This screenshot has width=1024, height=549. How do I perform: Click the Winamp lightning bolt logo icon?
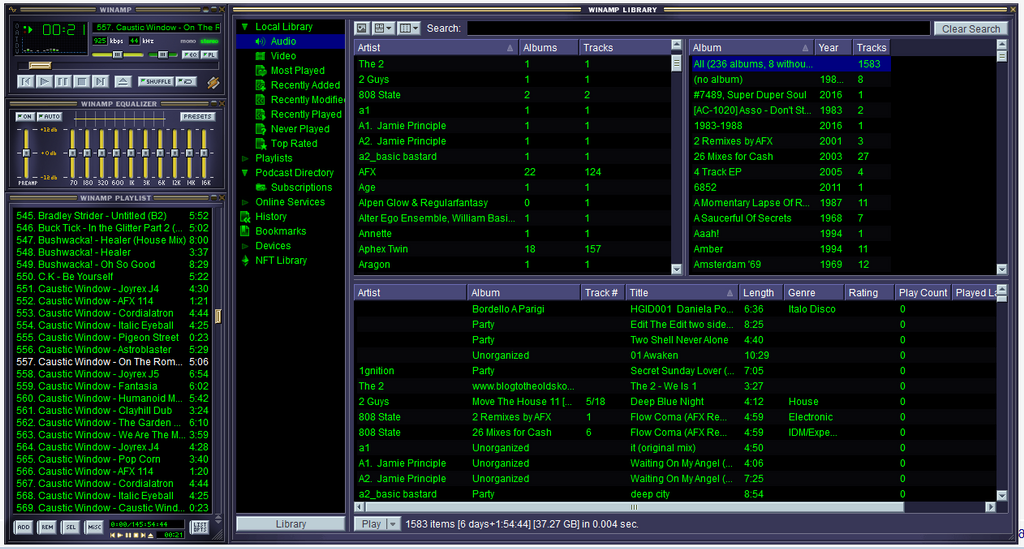[x=213, y=82]
